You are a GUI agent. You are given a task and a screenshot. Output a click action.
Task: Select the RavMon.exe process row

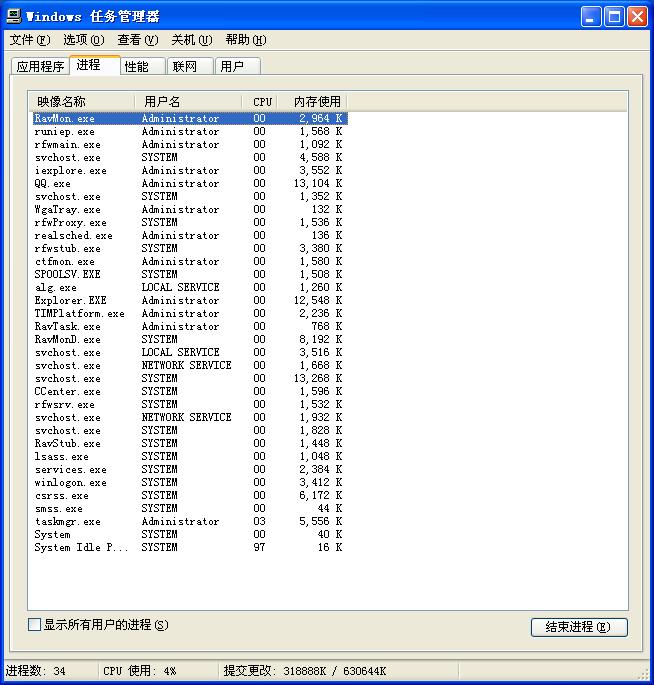[x=190, y=118]
